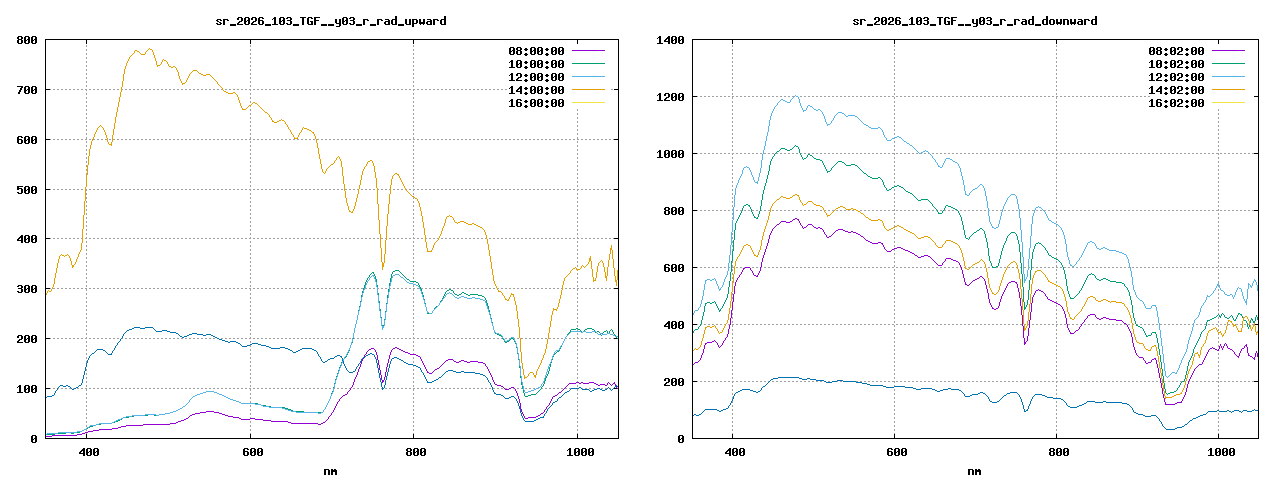Click the 16:00:00 legend entry
Screen dimensions: 1280x480
coord(536,103)
